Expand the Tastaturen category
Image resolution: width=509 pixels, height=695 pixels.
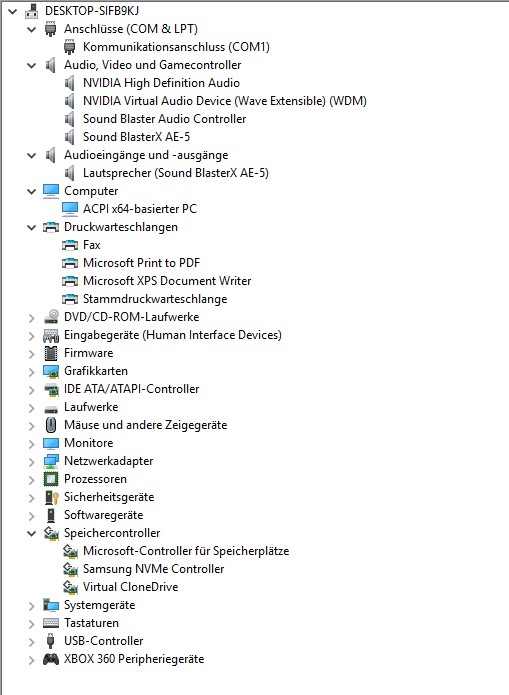[31, 624]
